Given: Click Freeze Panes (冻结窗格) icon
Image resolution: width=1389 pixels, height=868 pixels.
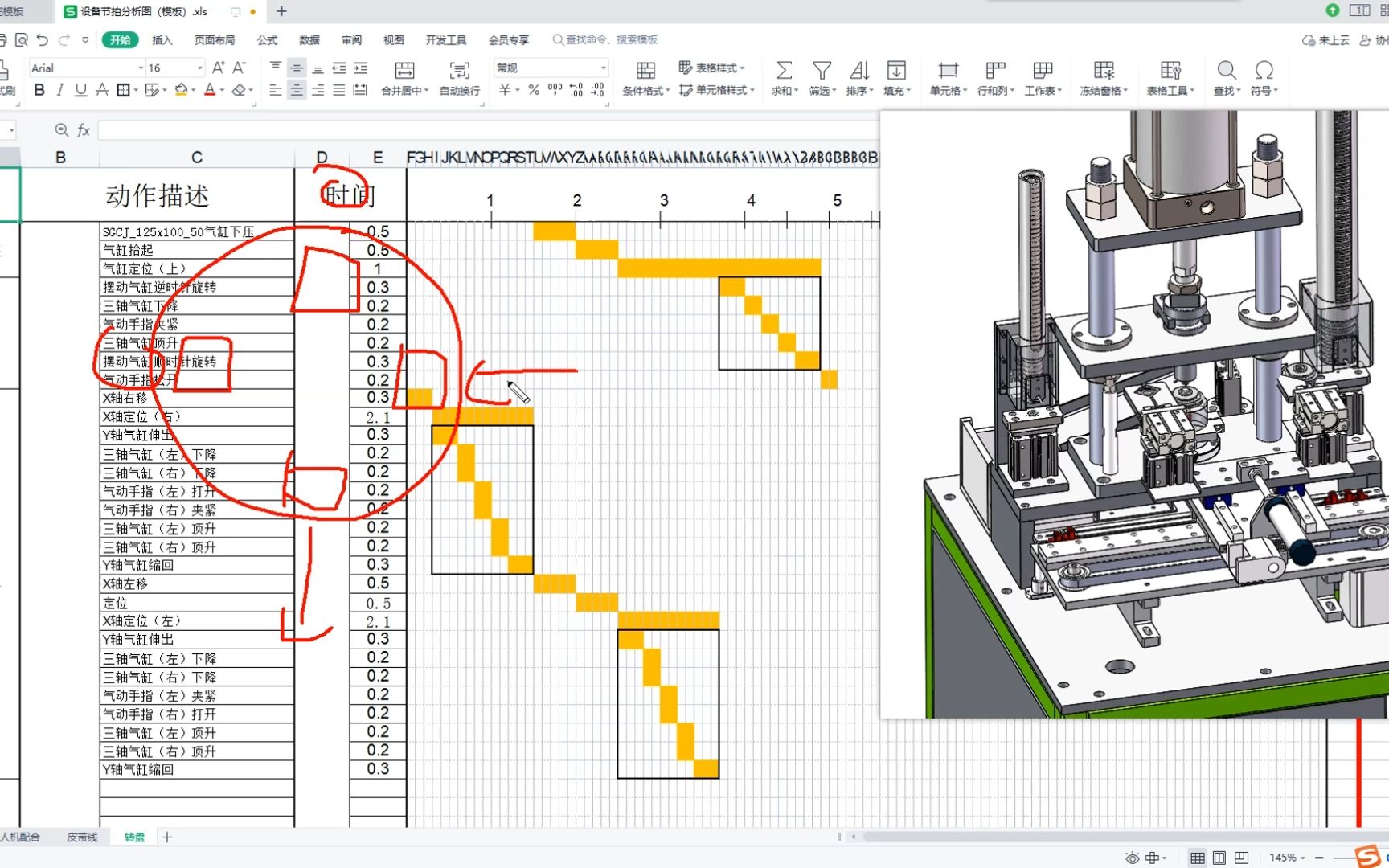Looking at the screenshot, I should pos(1104,71).
